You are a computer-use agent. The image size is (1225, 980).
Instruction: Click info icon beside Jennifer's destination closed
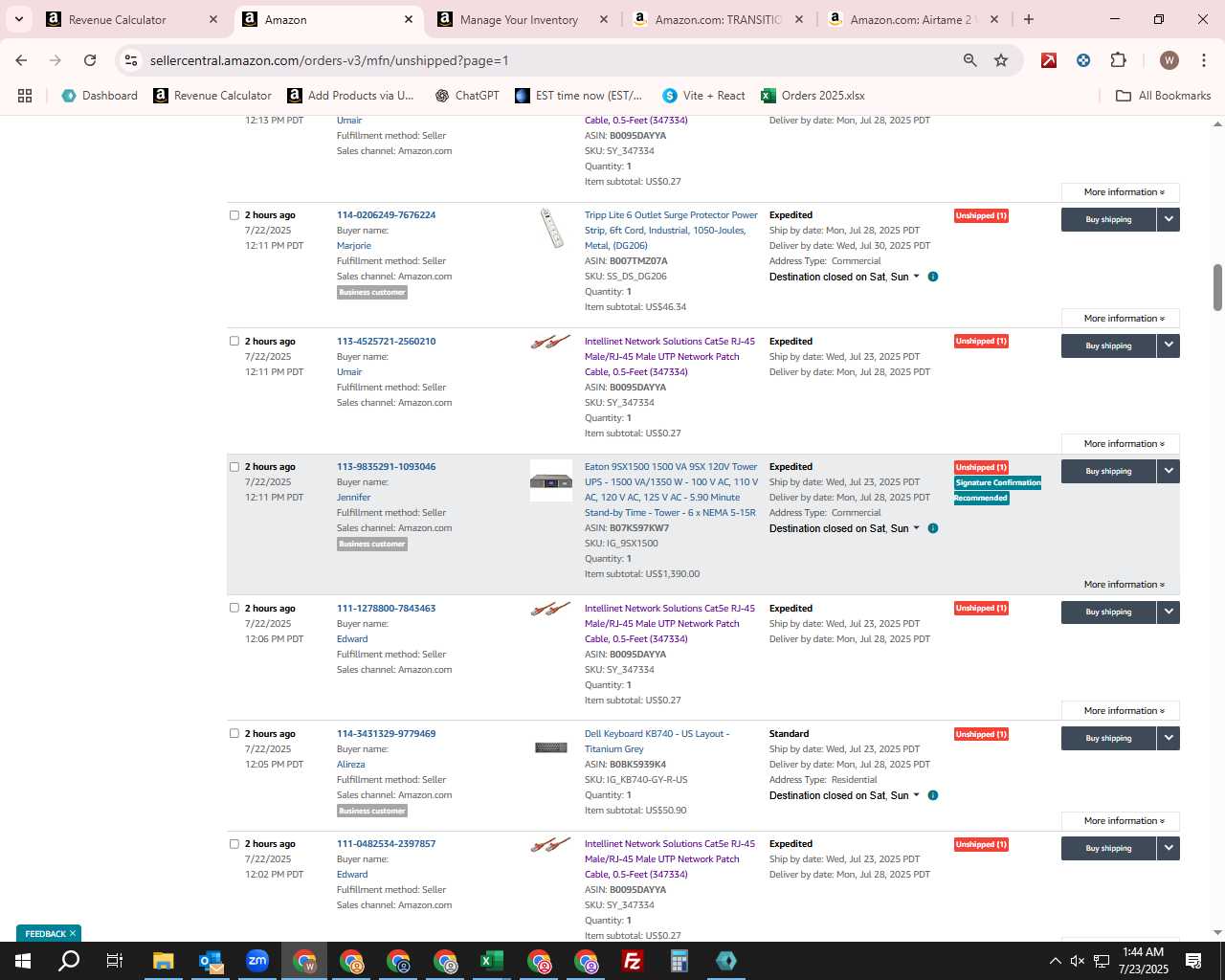(933, 528)
